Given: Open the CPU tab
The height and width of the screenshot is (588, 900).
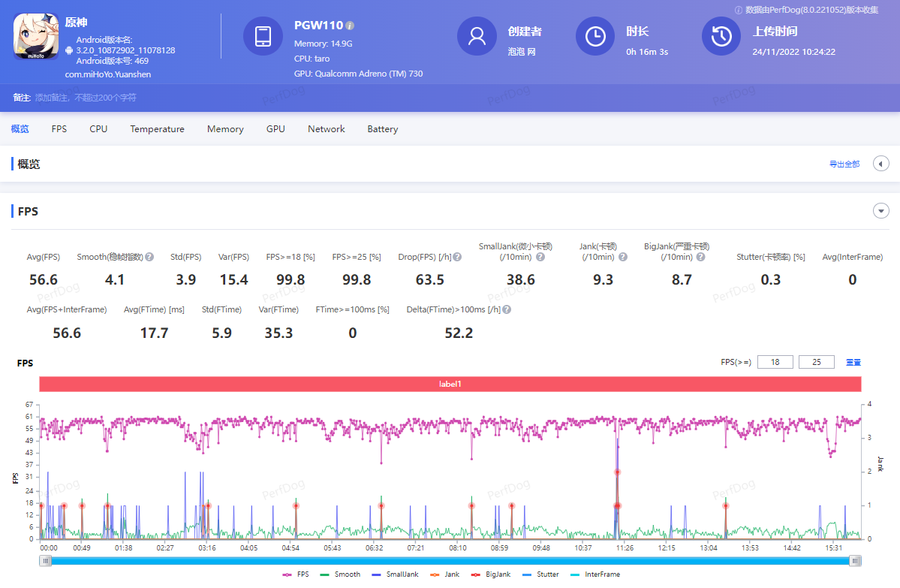Looking at the screenshot, I should coord(98,129).
